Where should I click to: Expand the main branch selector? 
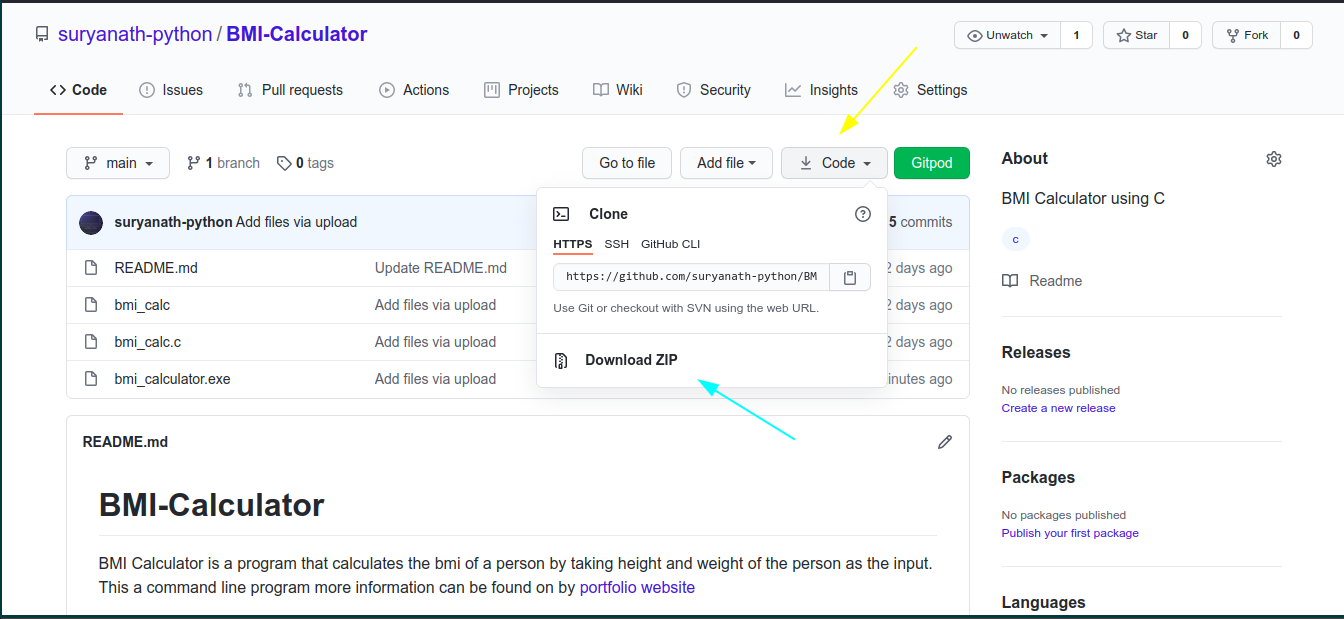[118, 163]
